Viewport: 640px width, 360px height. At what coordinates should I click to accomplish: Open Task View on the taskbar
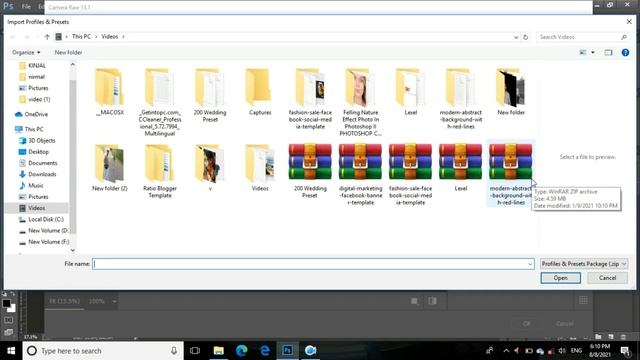tap(195, 351)
